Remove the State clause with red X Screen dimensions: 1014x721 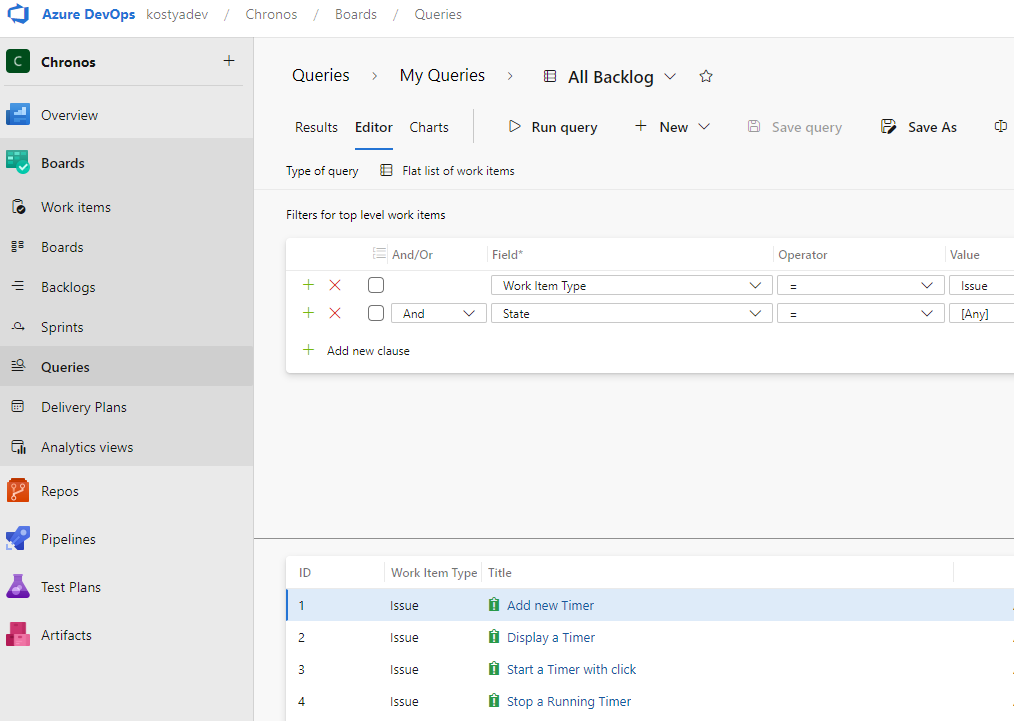pyautogui.click(x=335, y=313)
